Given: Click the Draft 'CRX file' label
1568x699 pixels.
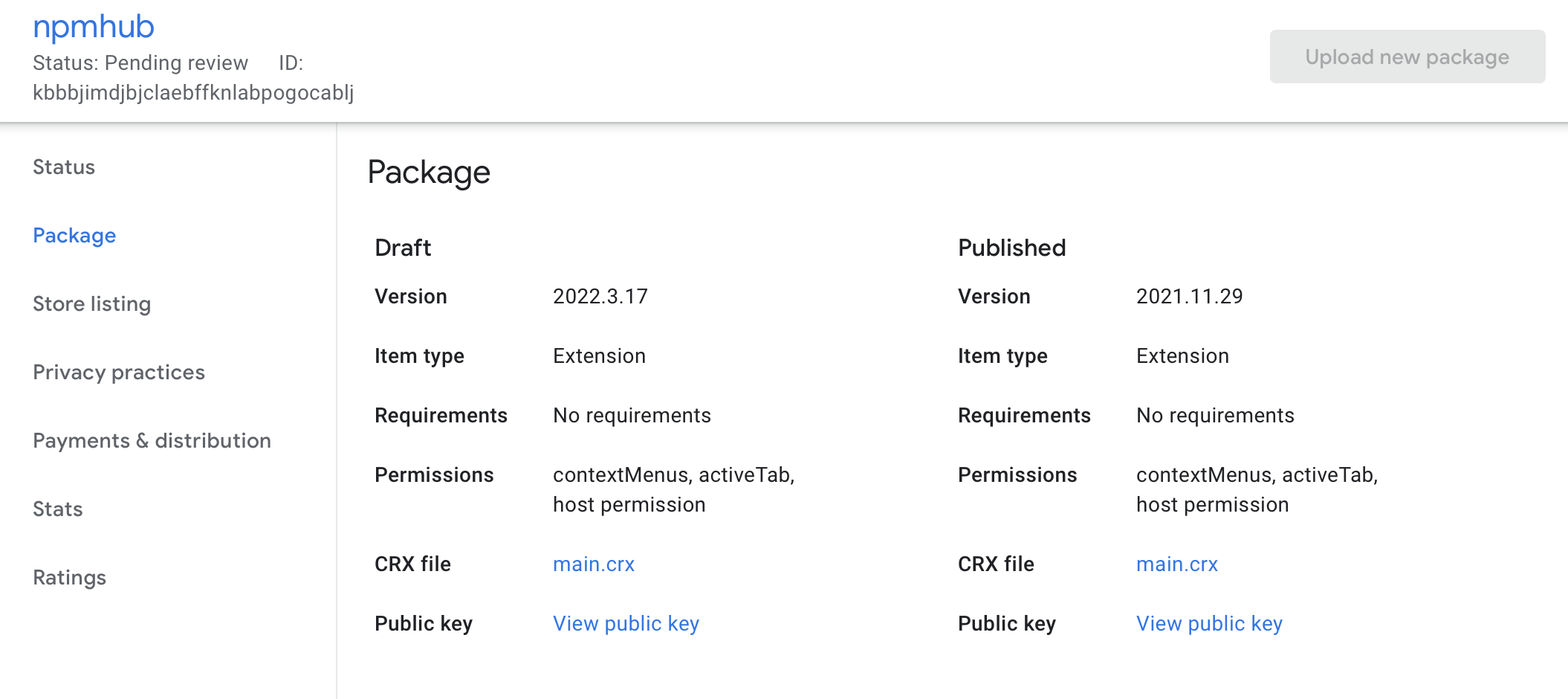Looking at the screenshot, I should 413,564.
